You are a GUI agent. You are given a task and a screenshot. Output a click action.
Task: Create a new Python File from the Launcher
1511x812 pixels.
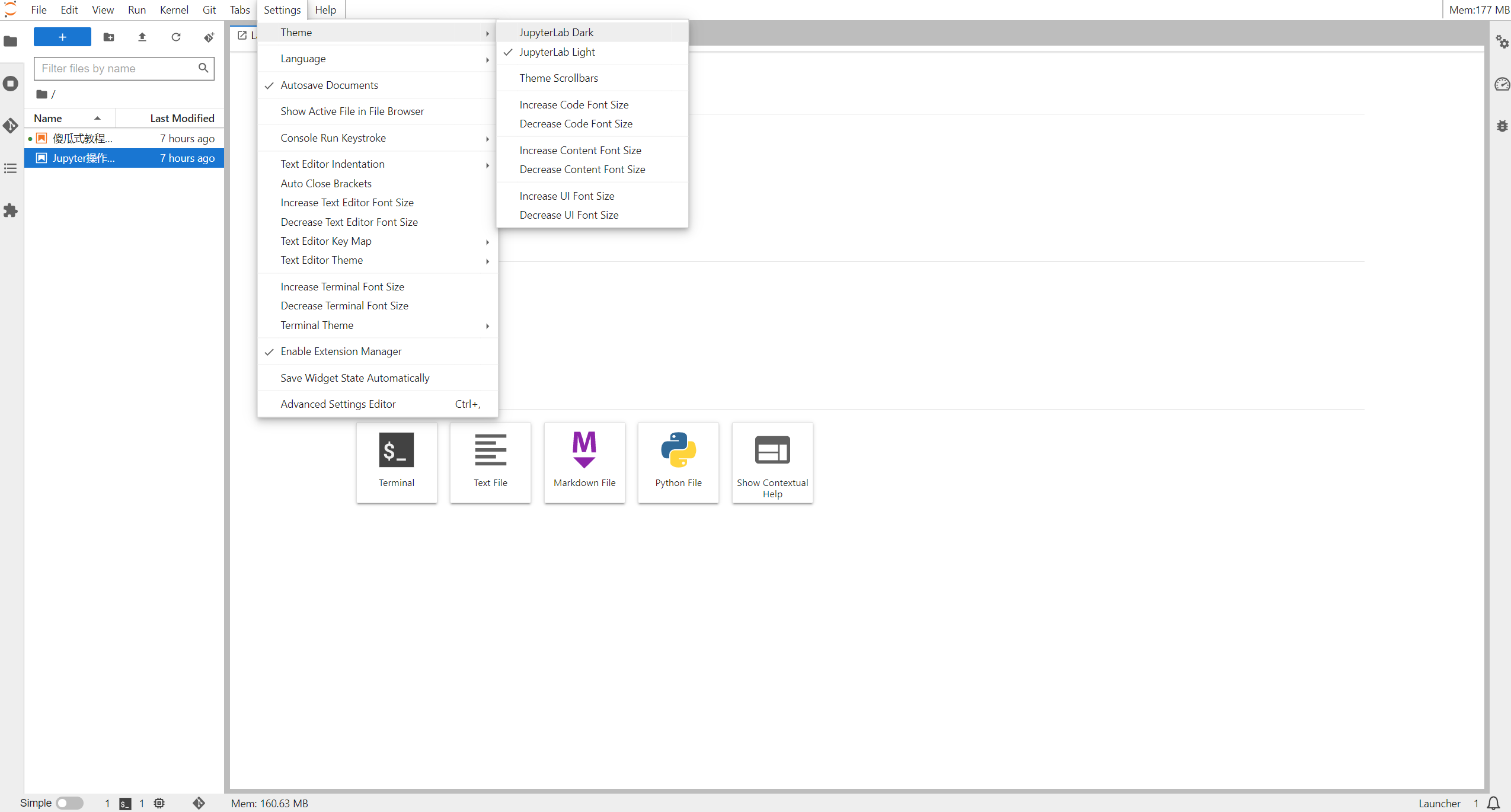coord(678,462)
